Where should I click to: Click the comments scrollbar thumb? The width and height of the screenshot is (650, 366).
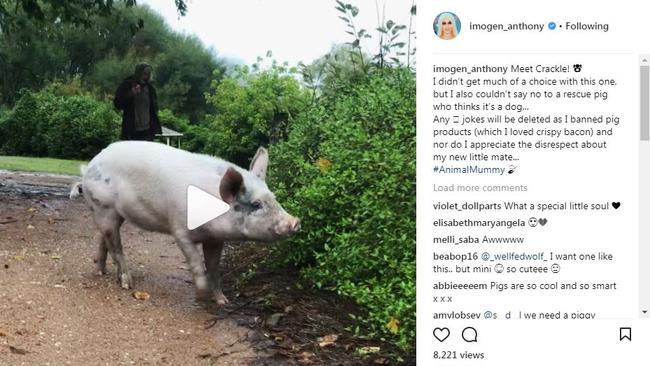pos(644,103)
